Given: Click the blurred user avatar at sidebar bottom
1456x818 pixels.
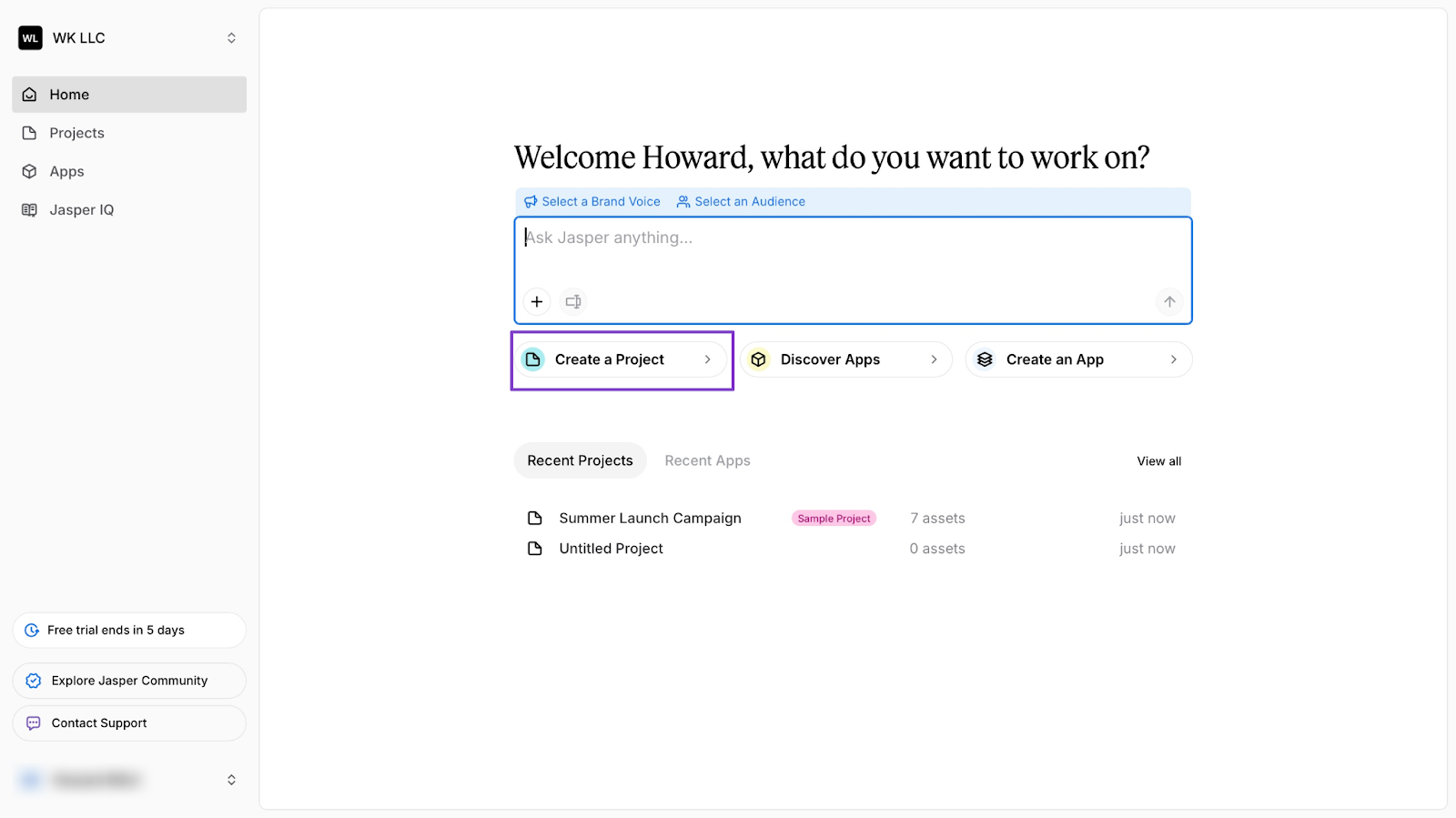Looking at the screenshot, I should coord(30,780).
